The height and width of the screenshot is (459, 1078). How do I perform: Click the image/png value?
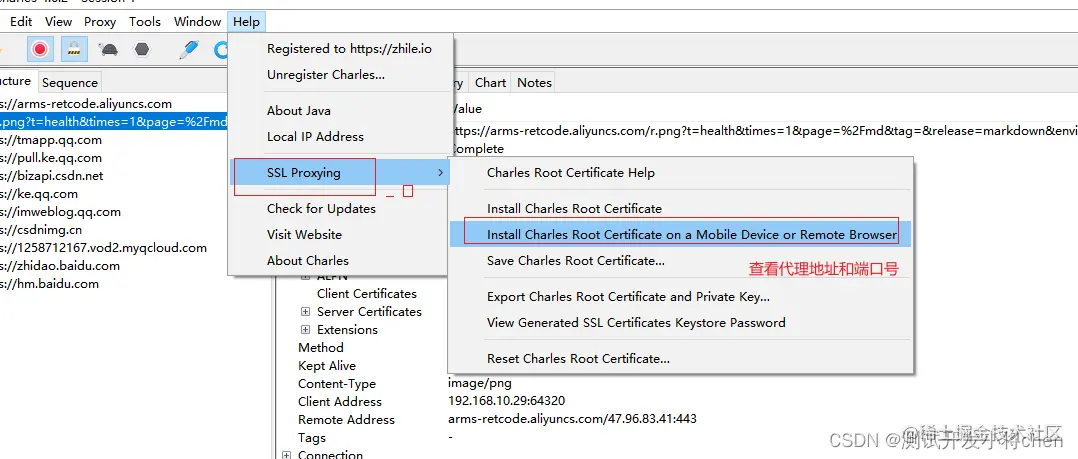(480, 383)
